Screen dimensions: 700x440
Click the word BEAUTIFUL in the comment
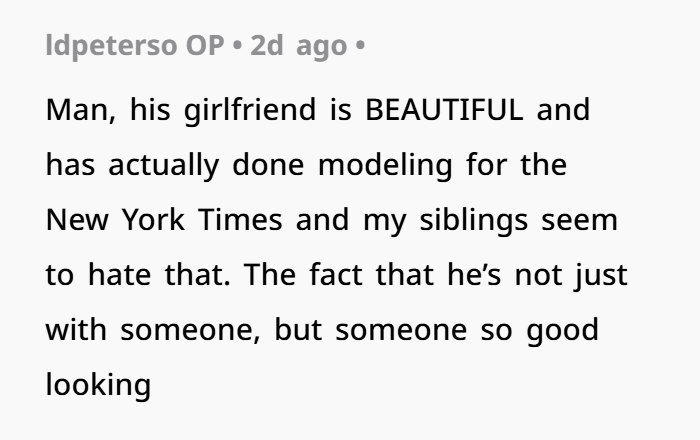(444, 110)
